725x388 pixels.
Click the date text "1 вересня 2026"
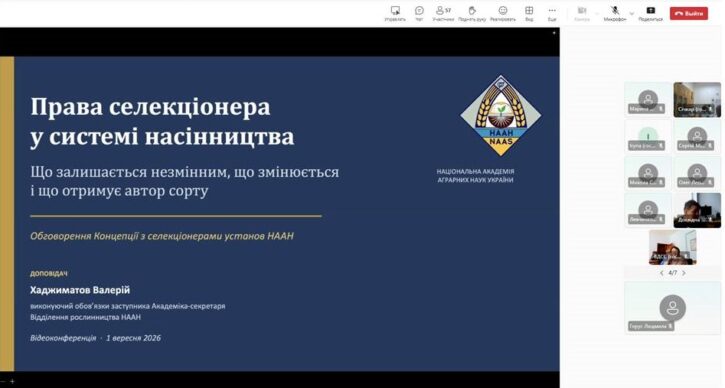134,338
